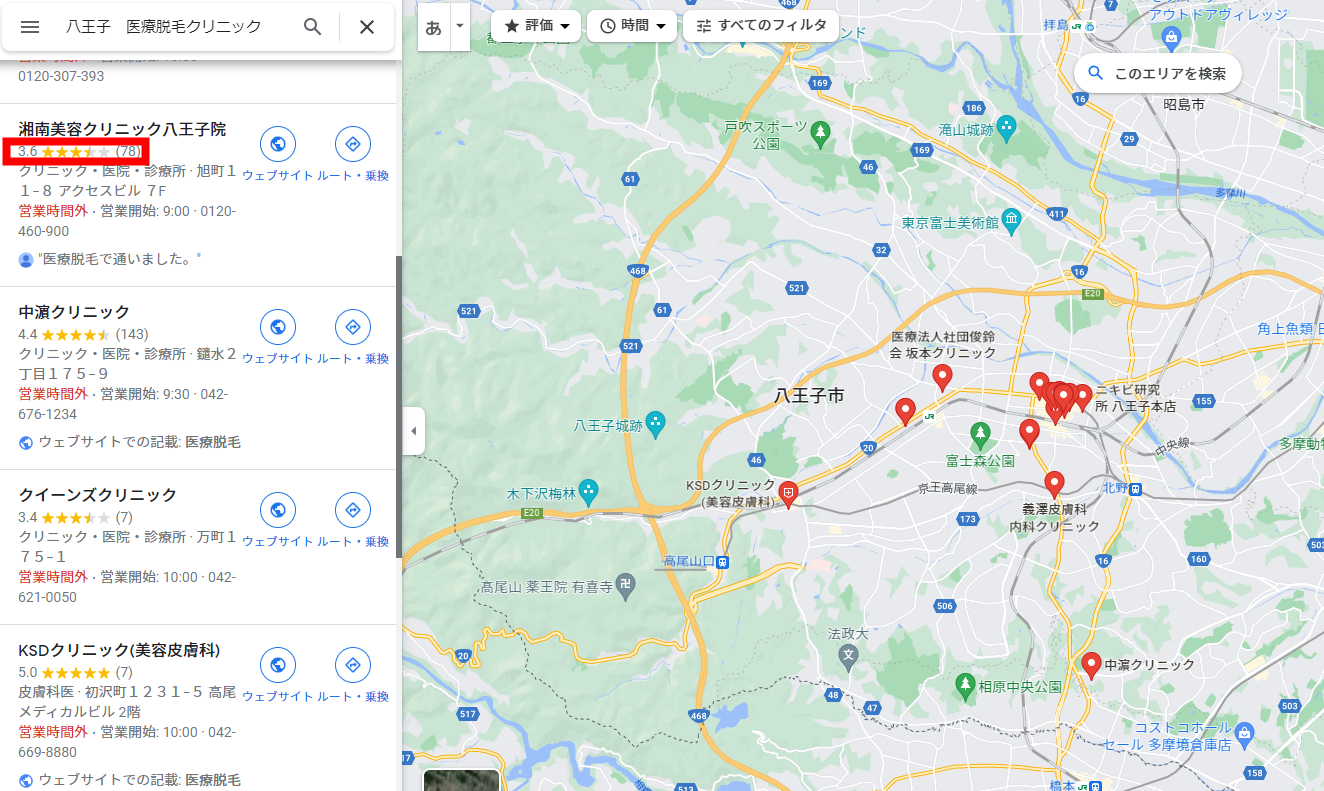This screenshot has height=791, width=1324.
Task: Click 木下沢梅林 landmark marker
Action: tap(589, 491)
